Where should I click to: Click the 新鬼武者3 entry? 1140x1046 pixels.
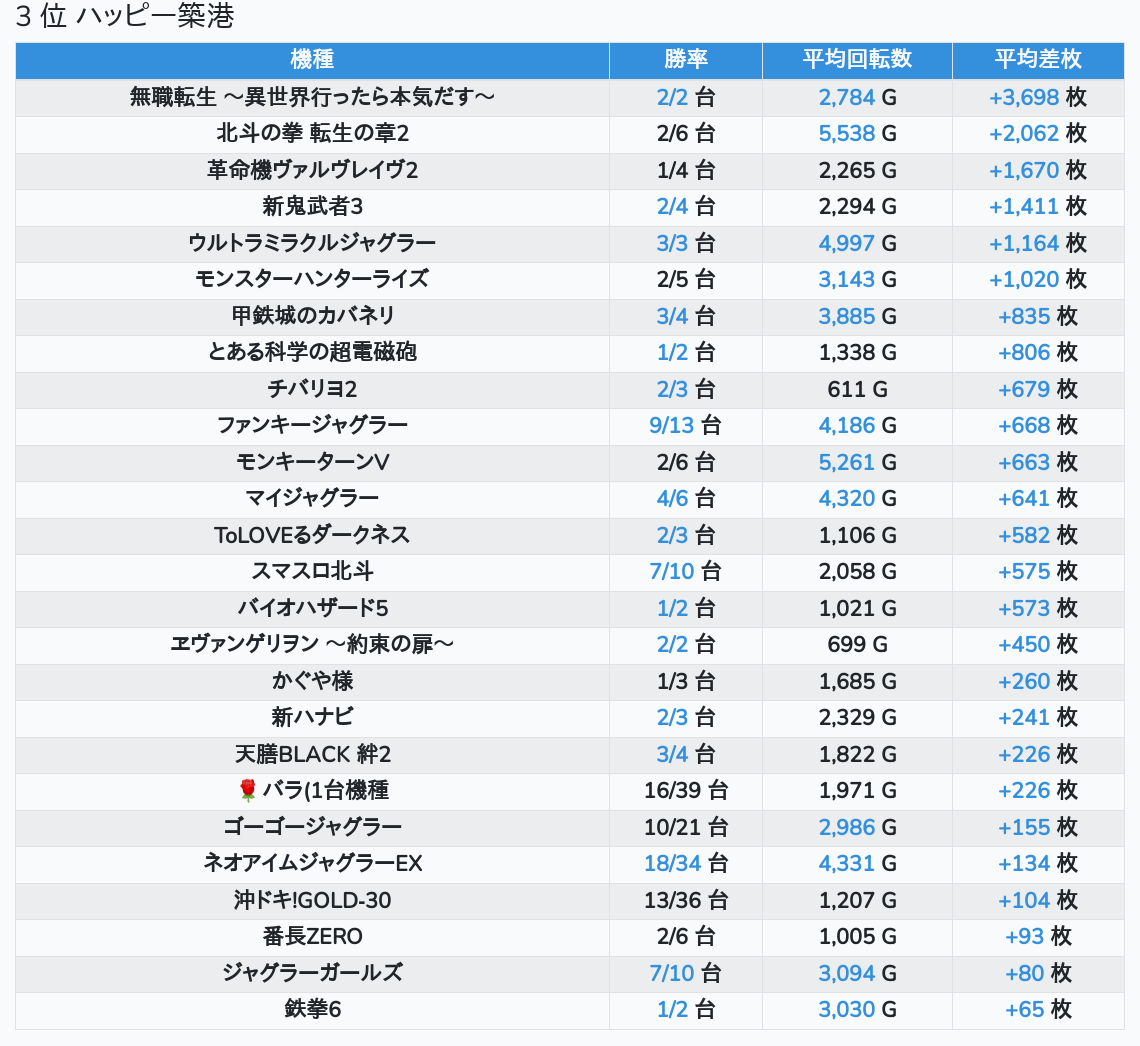pos(312,206)
